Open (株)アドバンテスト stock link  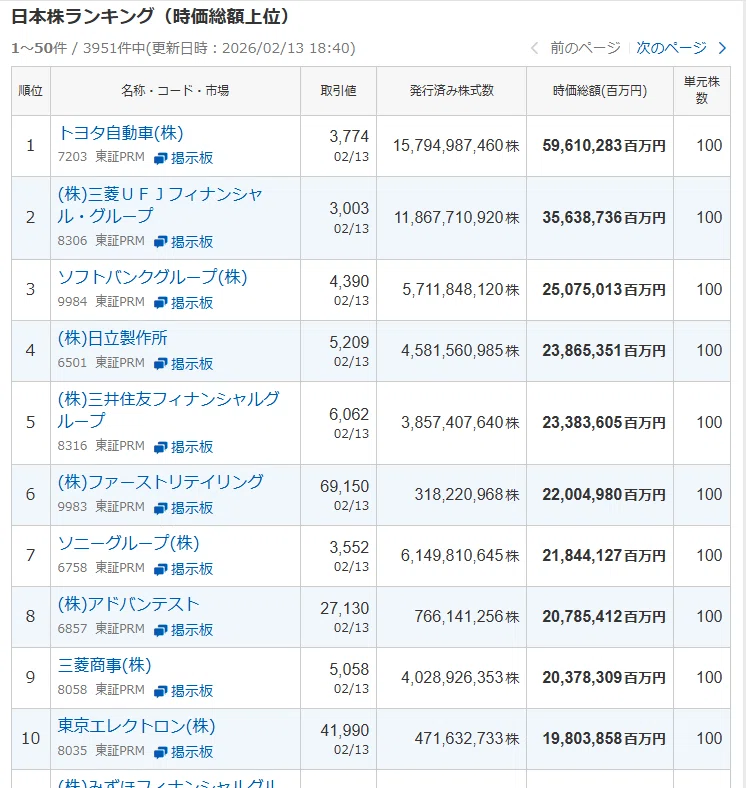point(129,604)
